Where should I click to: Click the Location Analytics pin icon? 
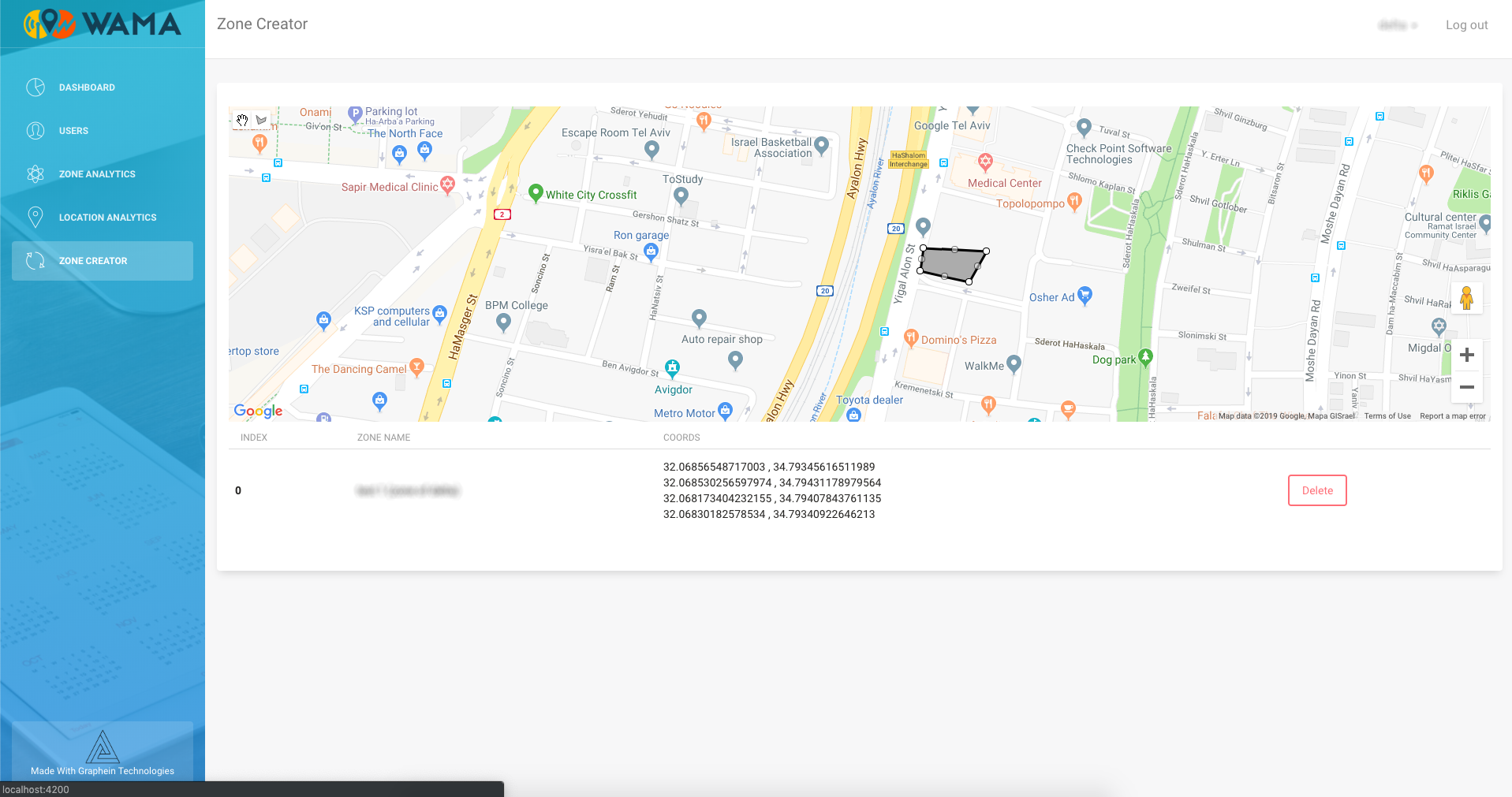pos(35,218)
